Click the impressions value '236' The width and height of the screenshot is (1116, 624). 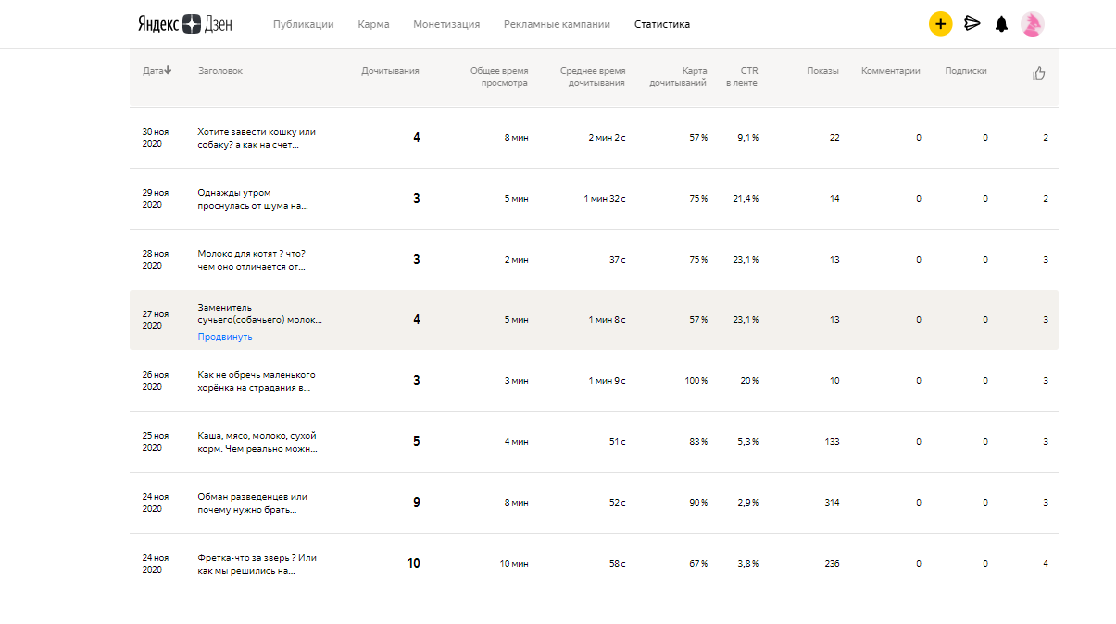(831, 564)
